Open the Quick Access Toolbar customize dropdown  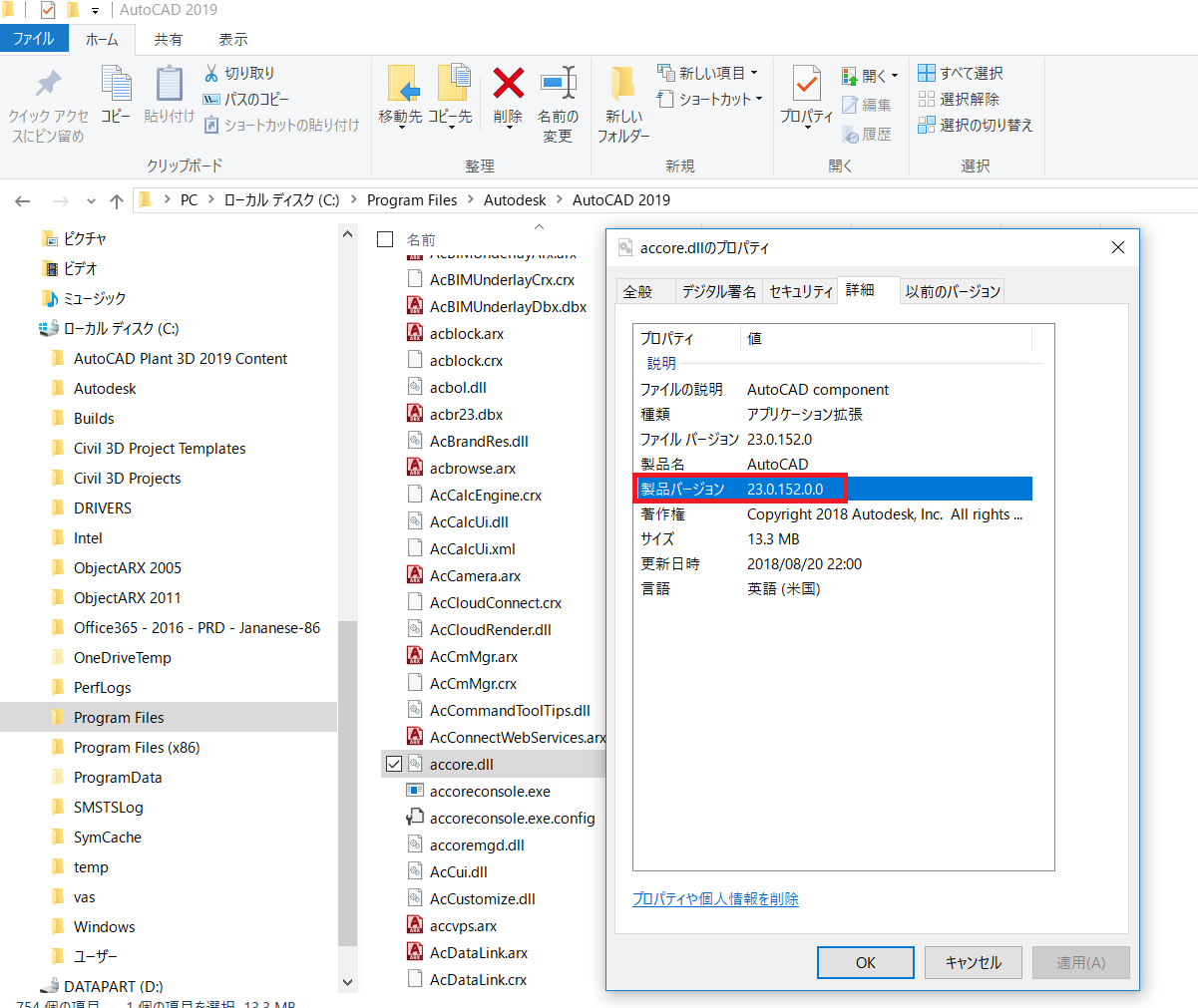click(95, 10)
